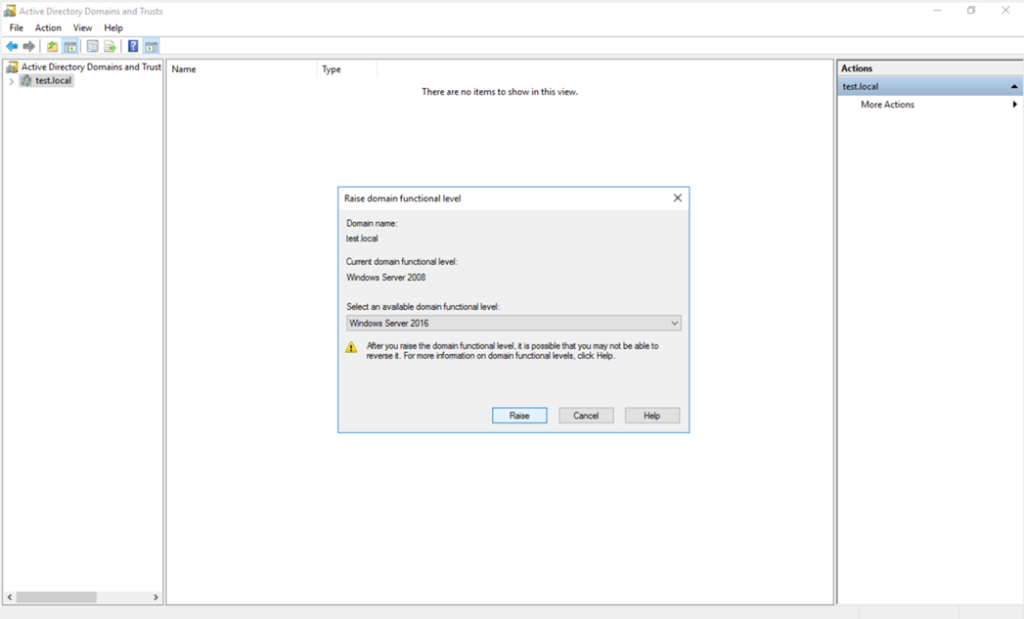Click the Up One Level folder icon
1024x619 pixels.
(x=52, y=46)
